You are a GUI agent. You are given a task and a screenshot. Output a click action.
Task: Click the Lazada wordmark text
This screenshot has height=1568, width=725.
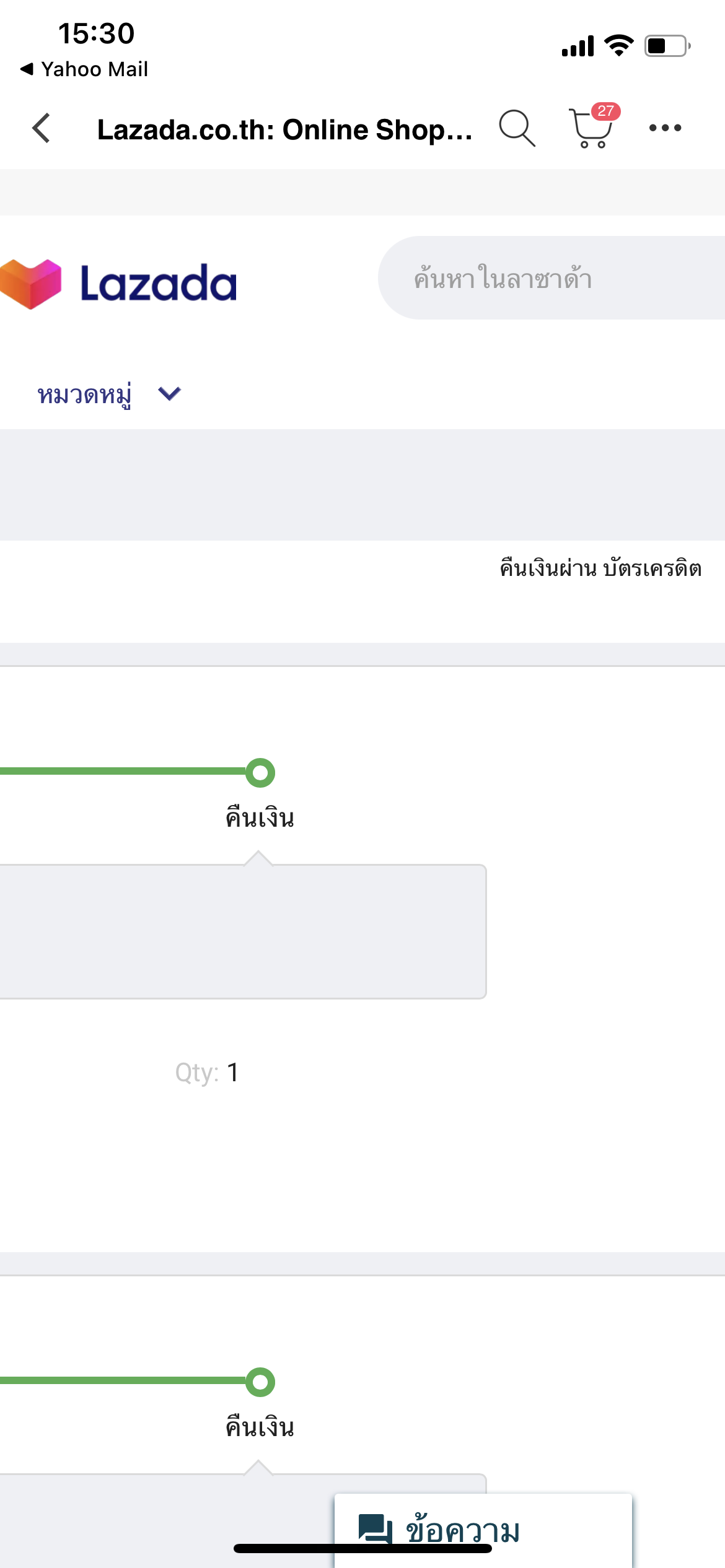click(159, 284)
